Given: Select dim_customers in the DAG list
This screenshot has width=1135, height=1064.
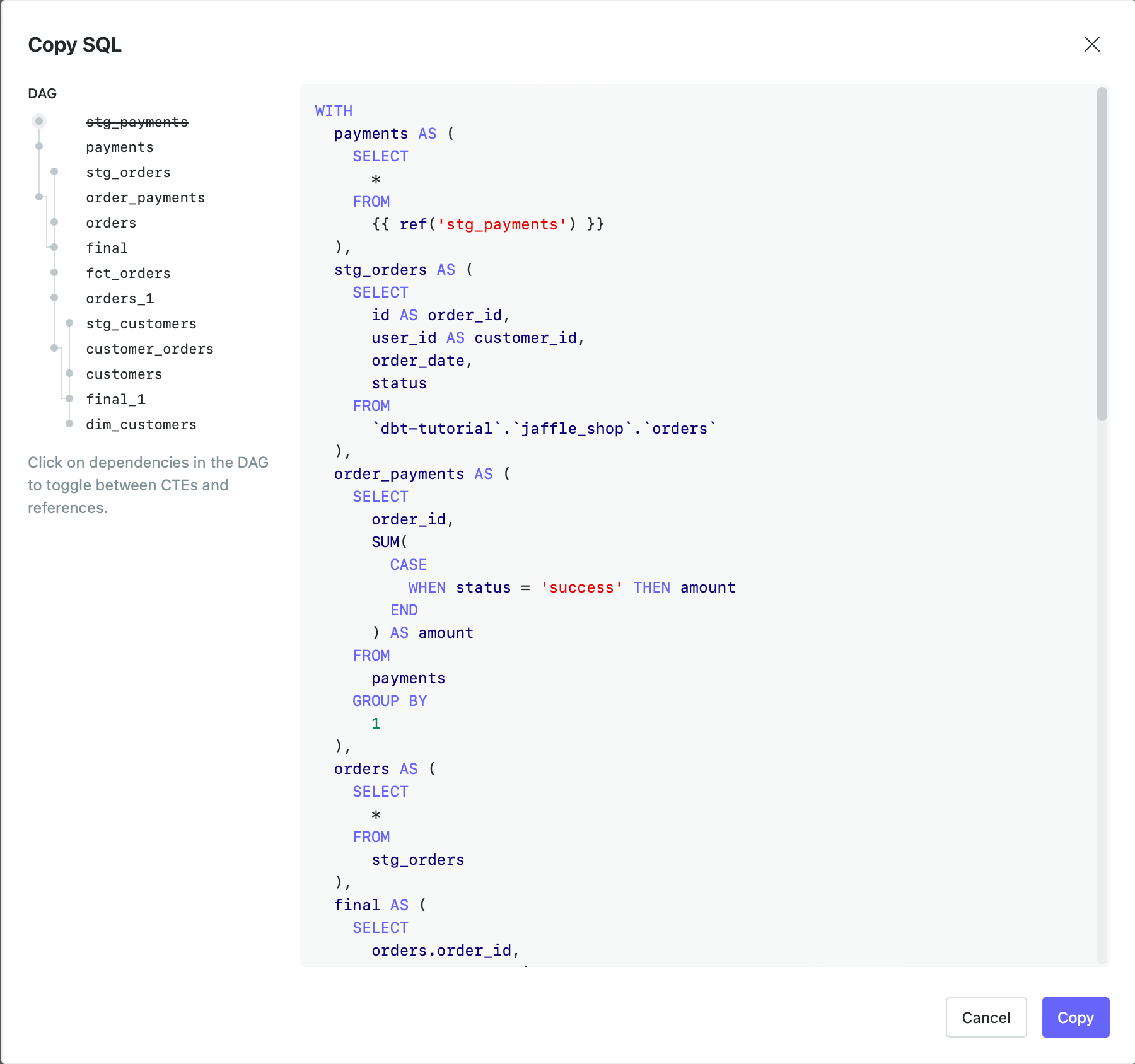Looking at the screenshot, I should [141, 424].
